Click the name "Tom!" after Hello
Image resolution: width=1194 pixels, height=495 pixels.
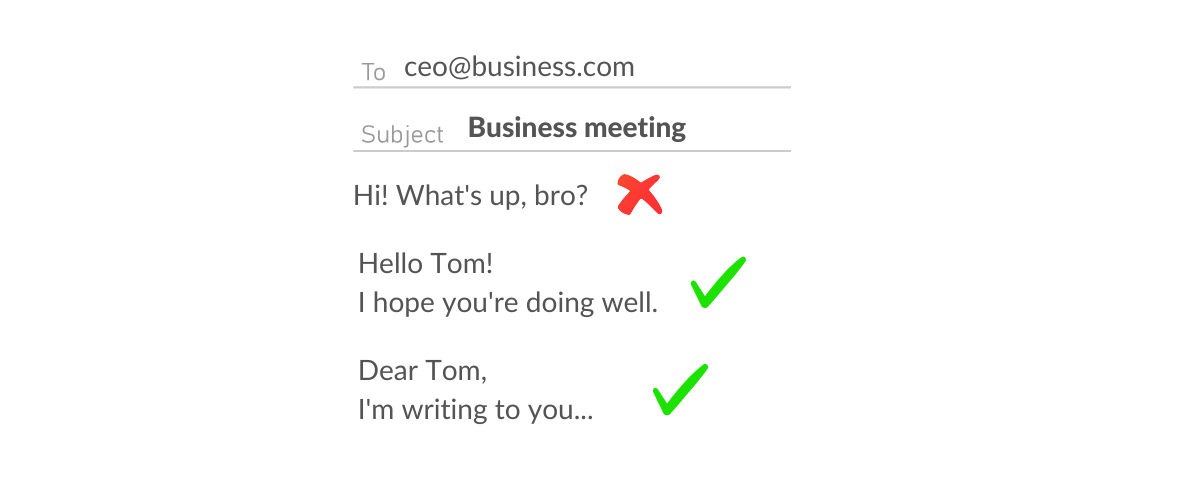[460, 264]
